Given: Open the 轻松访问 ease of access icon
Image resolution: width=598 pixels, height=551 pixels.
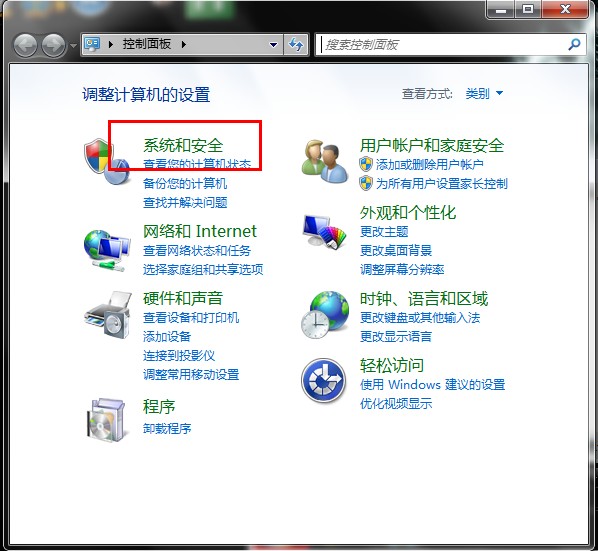Looking at the screenshot, I should (x=323, y=381).
